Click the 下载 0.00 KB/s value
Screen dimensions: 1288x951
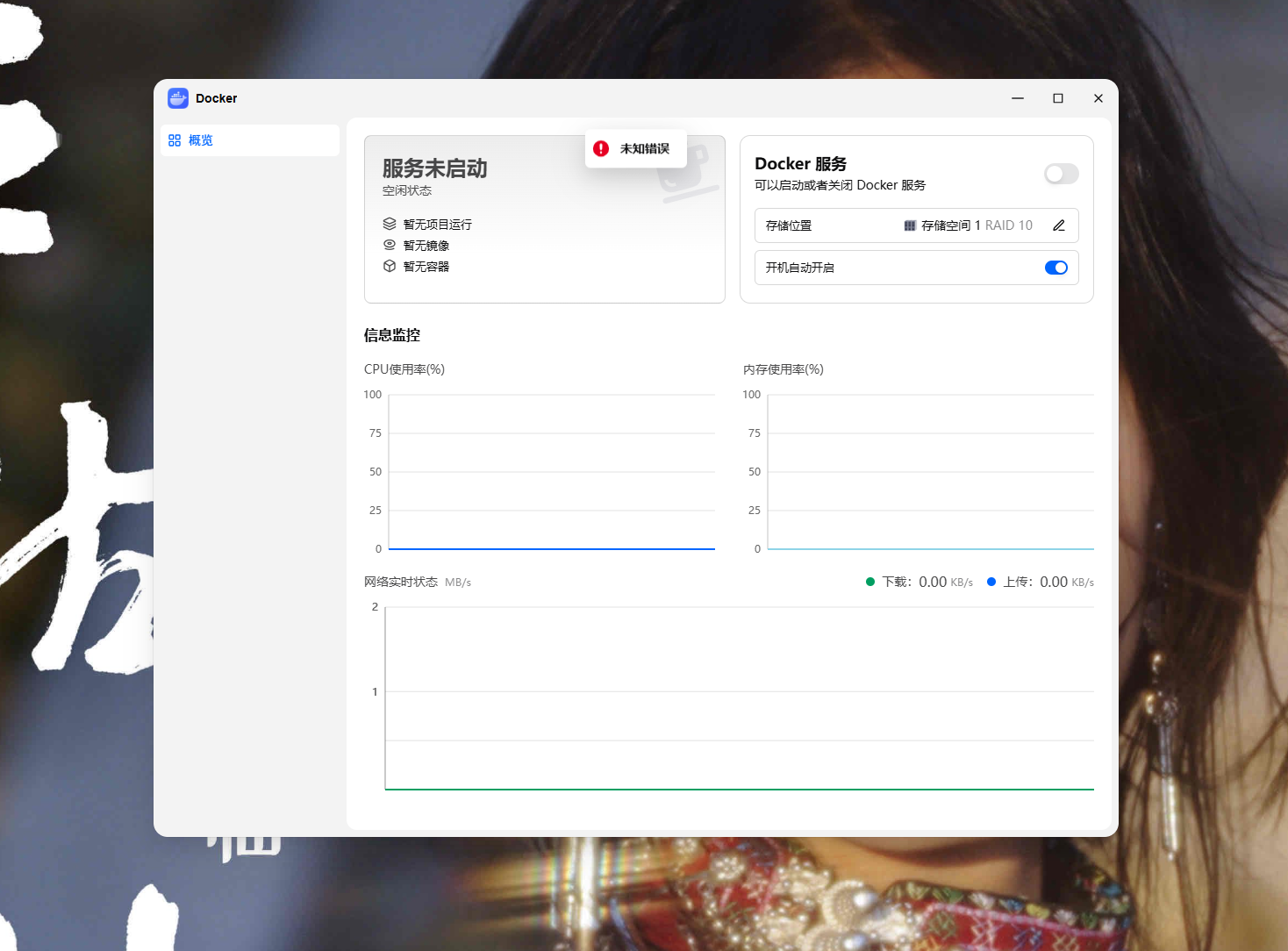click(x=946, y=582)
